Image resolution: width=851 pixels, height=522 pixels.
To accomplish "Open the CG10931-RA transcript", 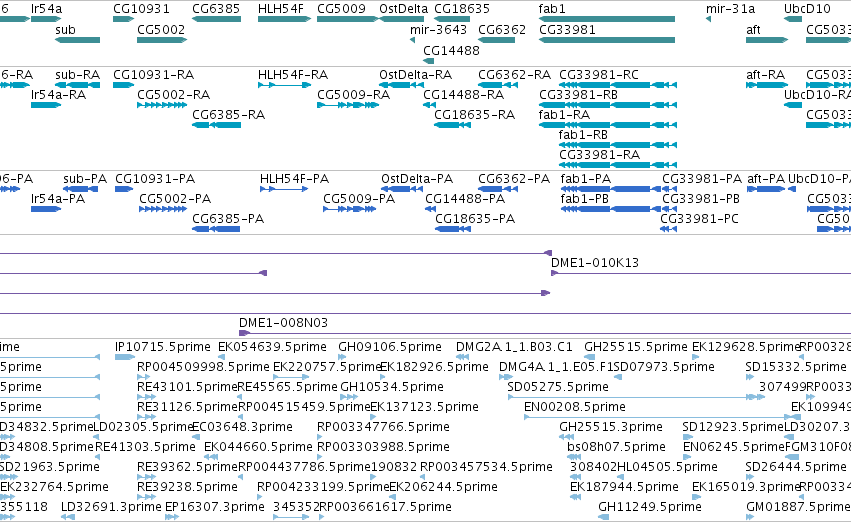I will click(x=123, y=85).
